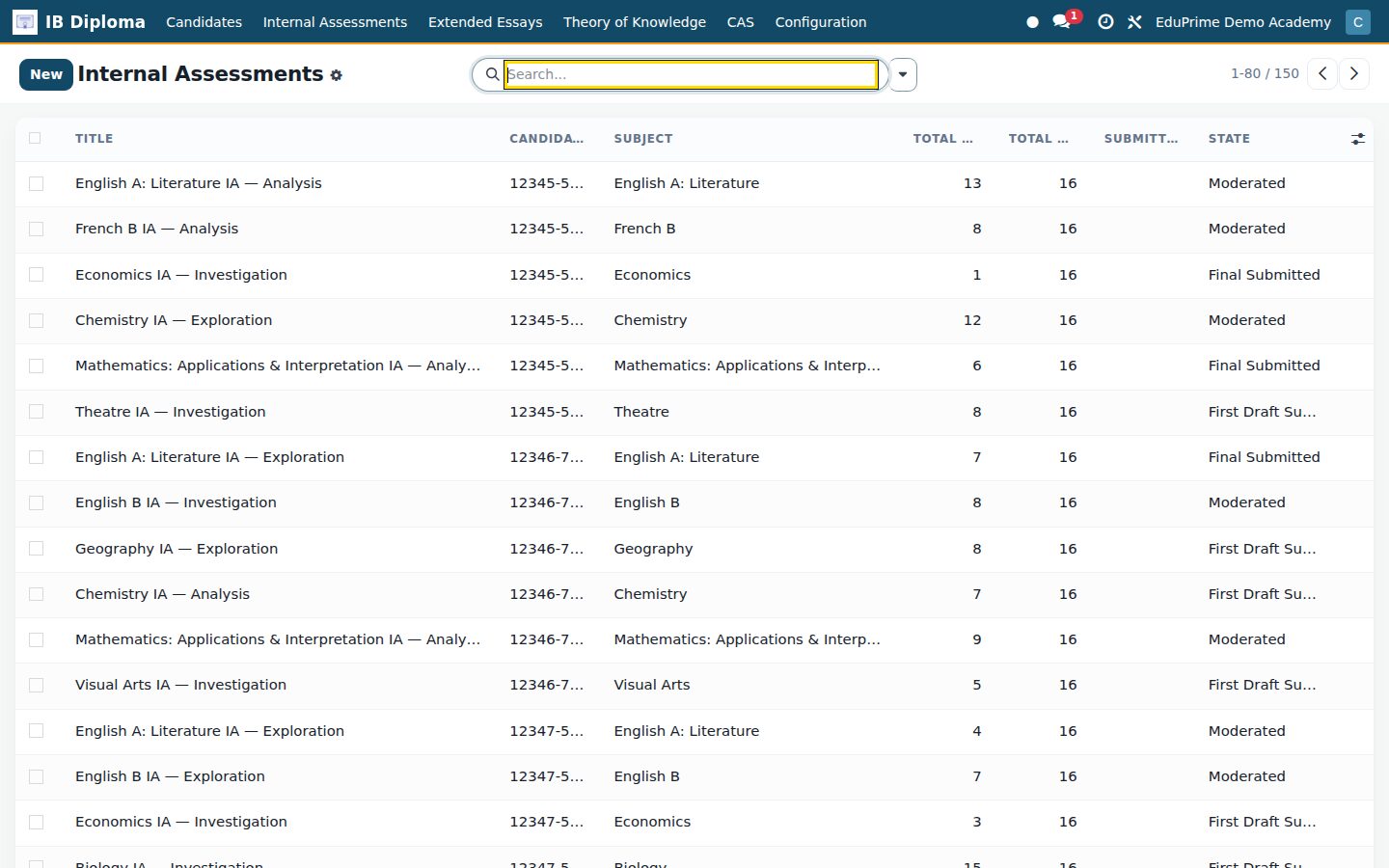1389x868 pixels.
Task: Click the Visual Arts subject cell
Action: pos(652,685)
